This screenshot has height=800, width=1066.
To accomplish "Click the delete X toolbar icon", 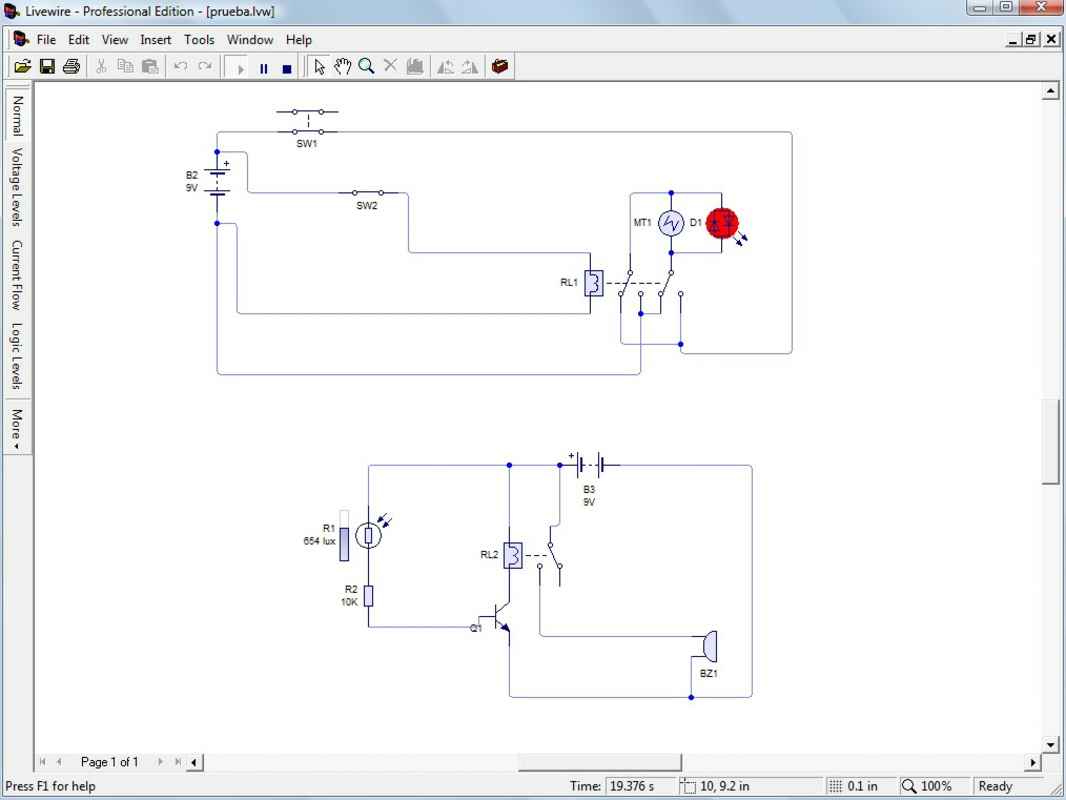I will point(390,67).
